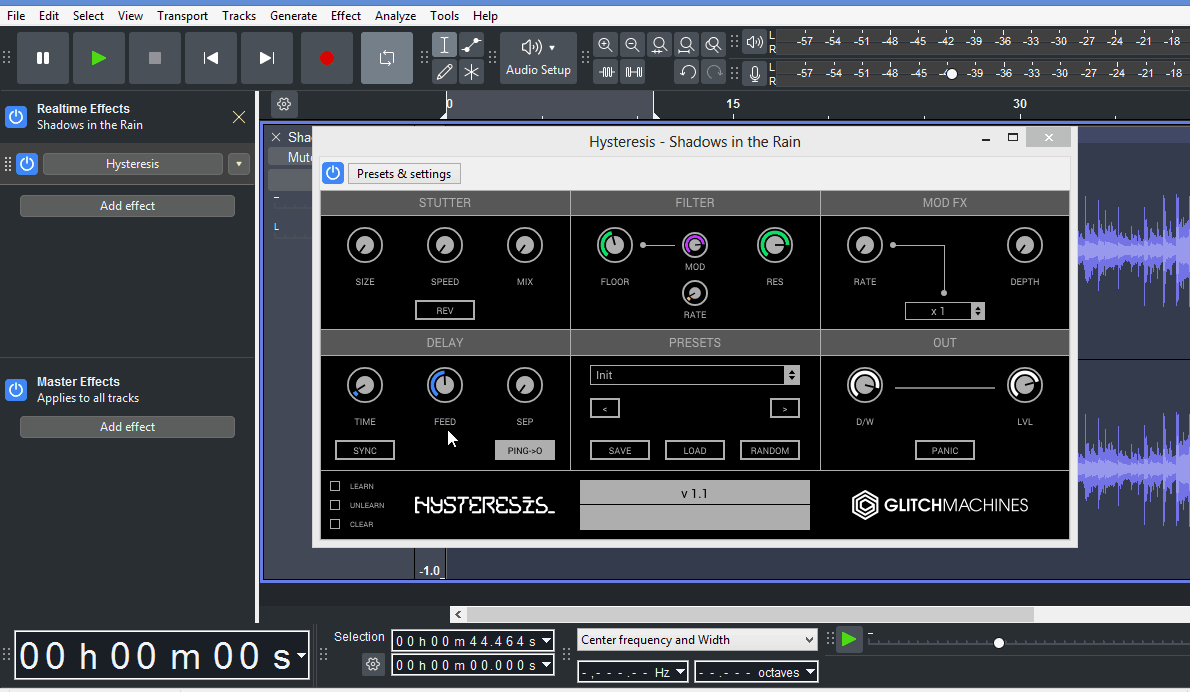Zoom in on the timeline
Viewport: 1190px width, 692px height.
605,44
